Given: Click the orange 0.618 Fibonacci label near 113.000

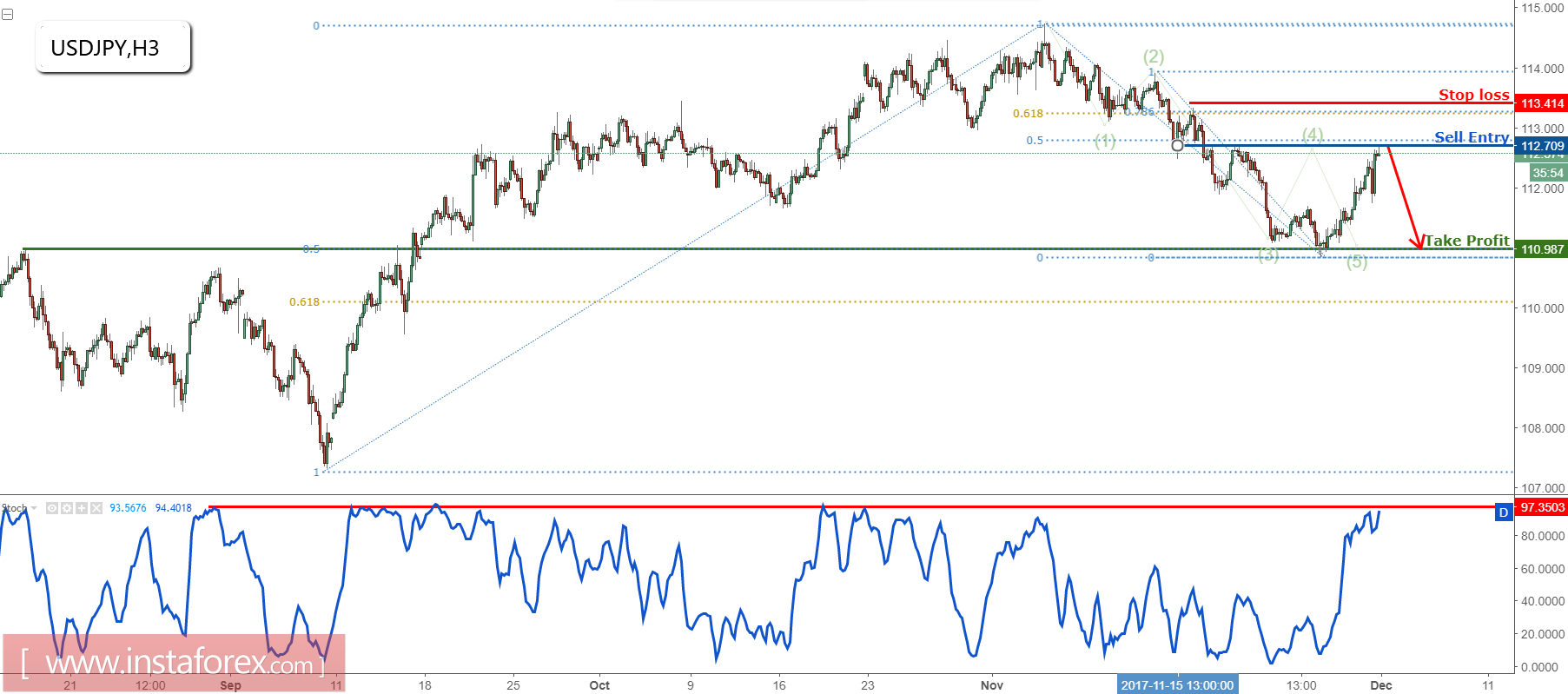Looking at the screenshot, I should (x=1028, y=114).
